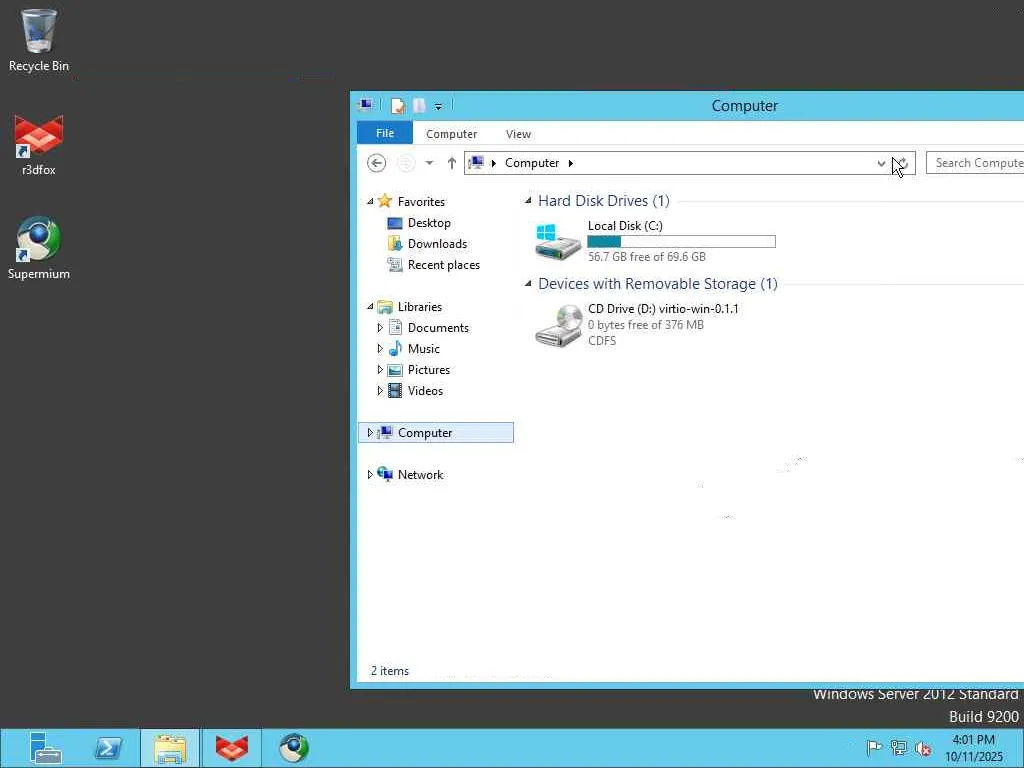This screenshot has height=768, width=1024.
Task: Open the address bar previous locations dropdown
Action: 881,163
